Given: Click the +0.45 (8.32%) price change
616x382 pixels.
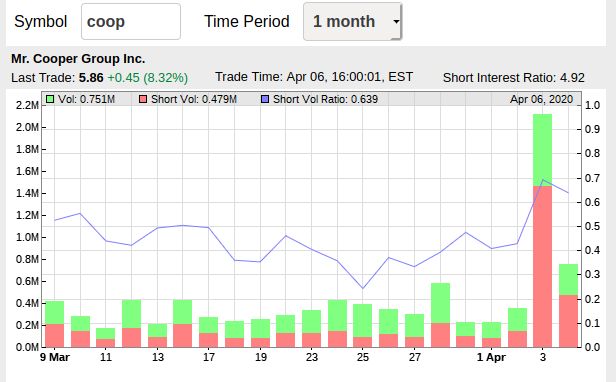Looking at the screenshot, I should pos(148,78).
